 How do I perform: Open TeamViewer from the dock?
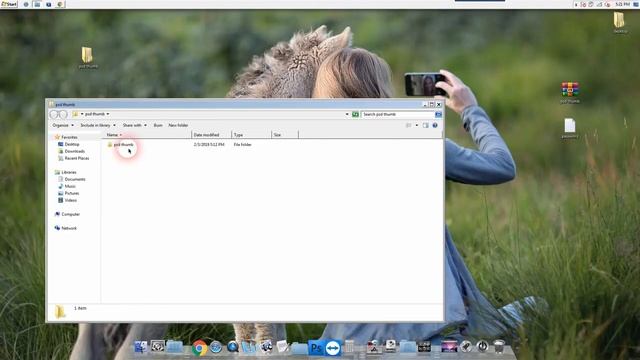[x=333, y=348]
